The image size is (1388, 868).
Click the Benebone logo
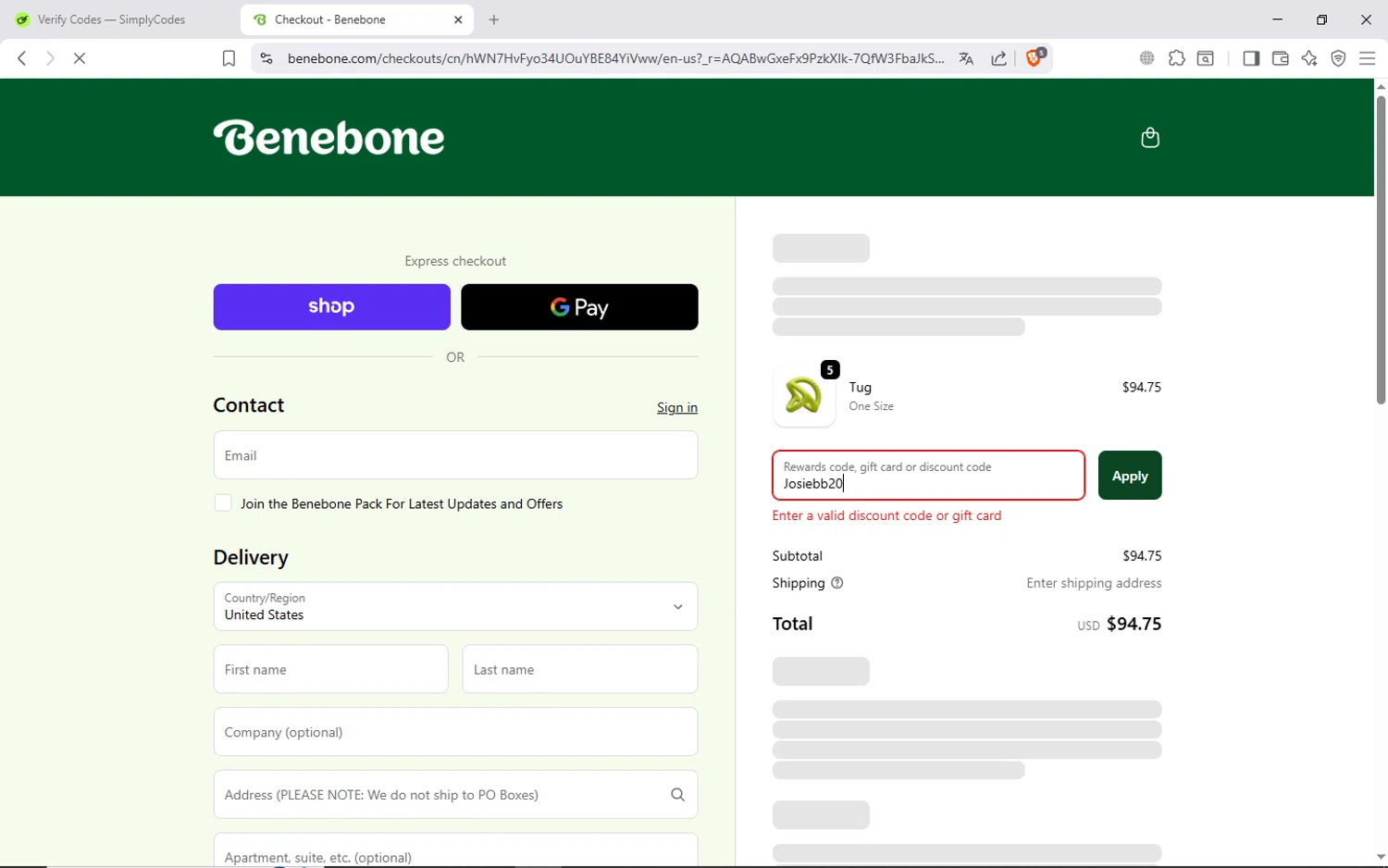[x=329, y=138]
